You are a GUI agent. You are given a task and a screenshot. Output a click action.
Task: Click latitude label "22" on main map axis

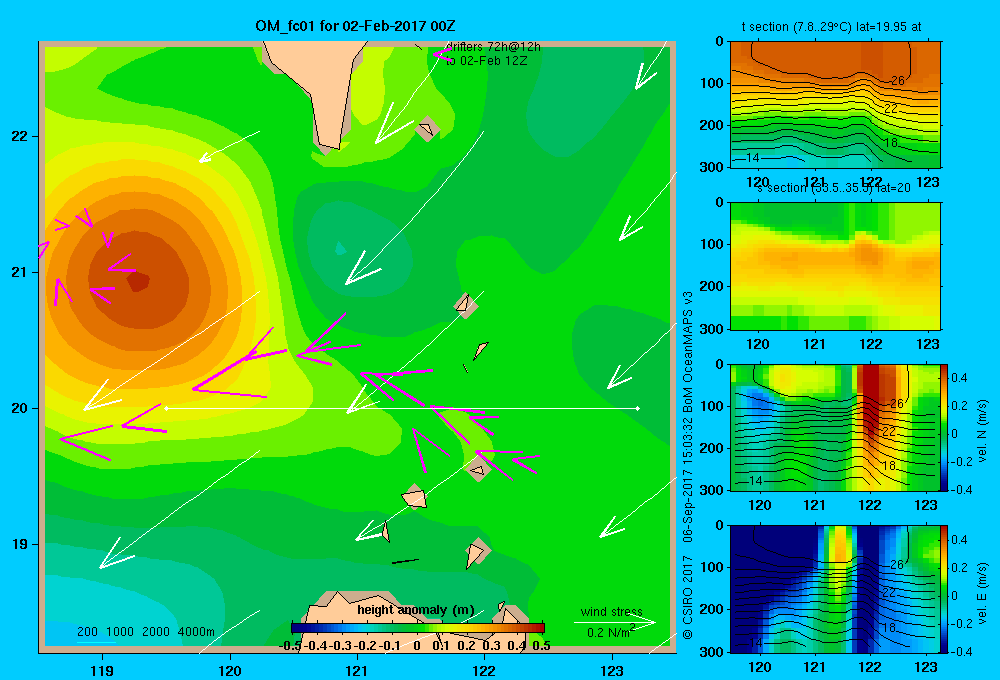(20, 136)
